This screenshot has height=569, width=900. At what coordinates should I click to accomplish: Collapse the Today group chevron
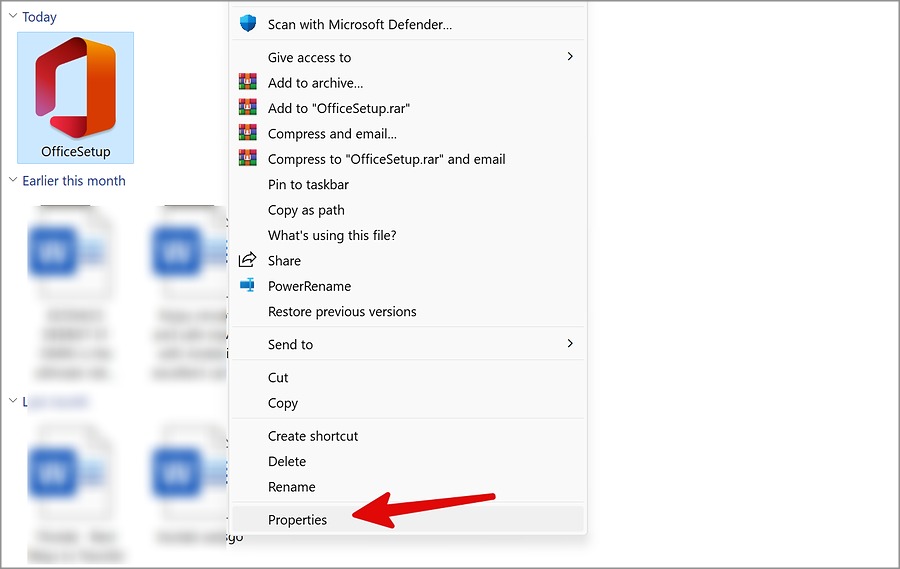(x=13, y=16)
